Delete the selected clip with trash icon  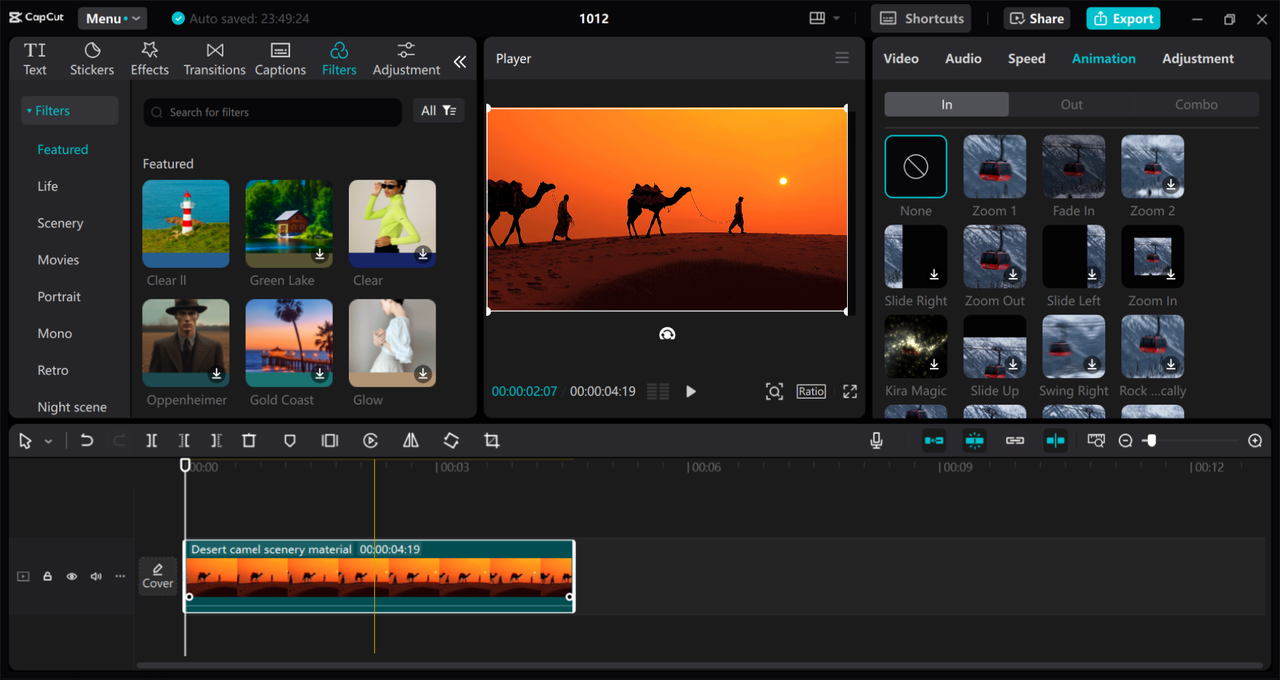click(249, 441)
